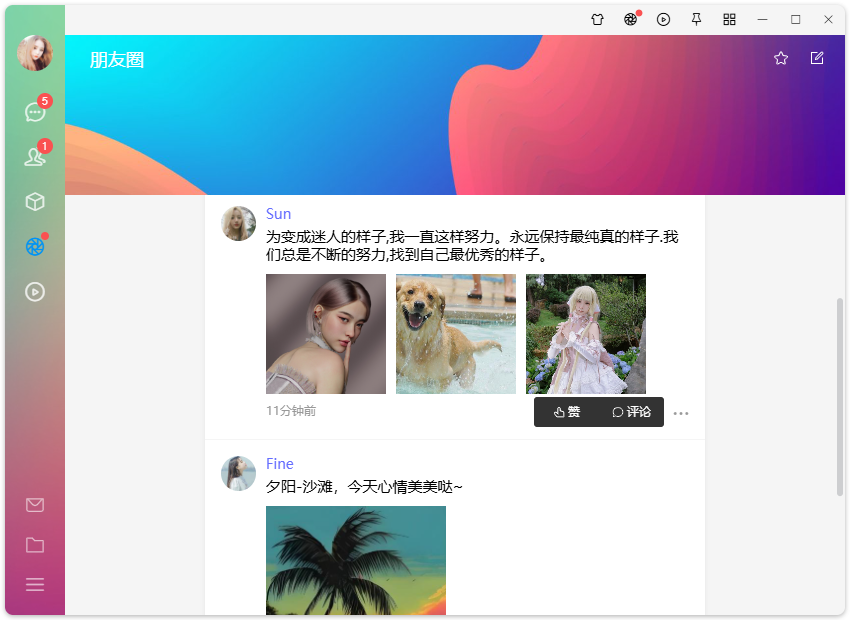The height and width of the screenshot is (620, 850).
Task: Open Sun's profile by clicking the name
Action: click(x=278, y=213)
